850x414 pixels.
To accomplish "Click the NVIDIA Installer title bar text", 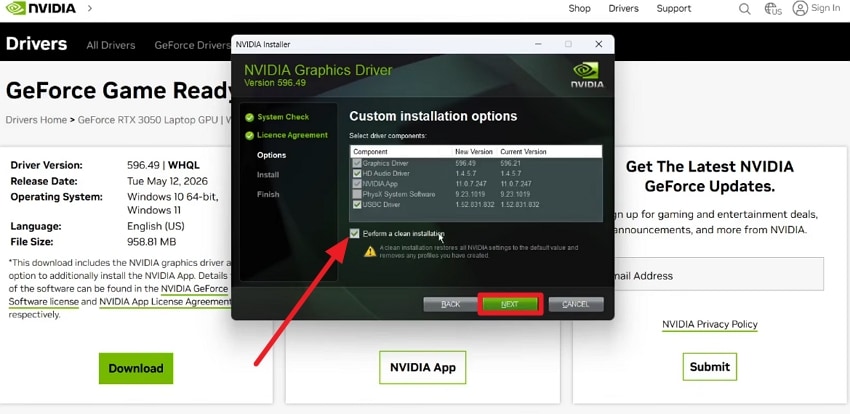I will [263, 44].
